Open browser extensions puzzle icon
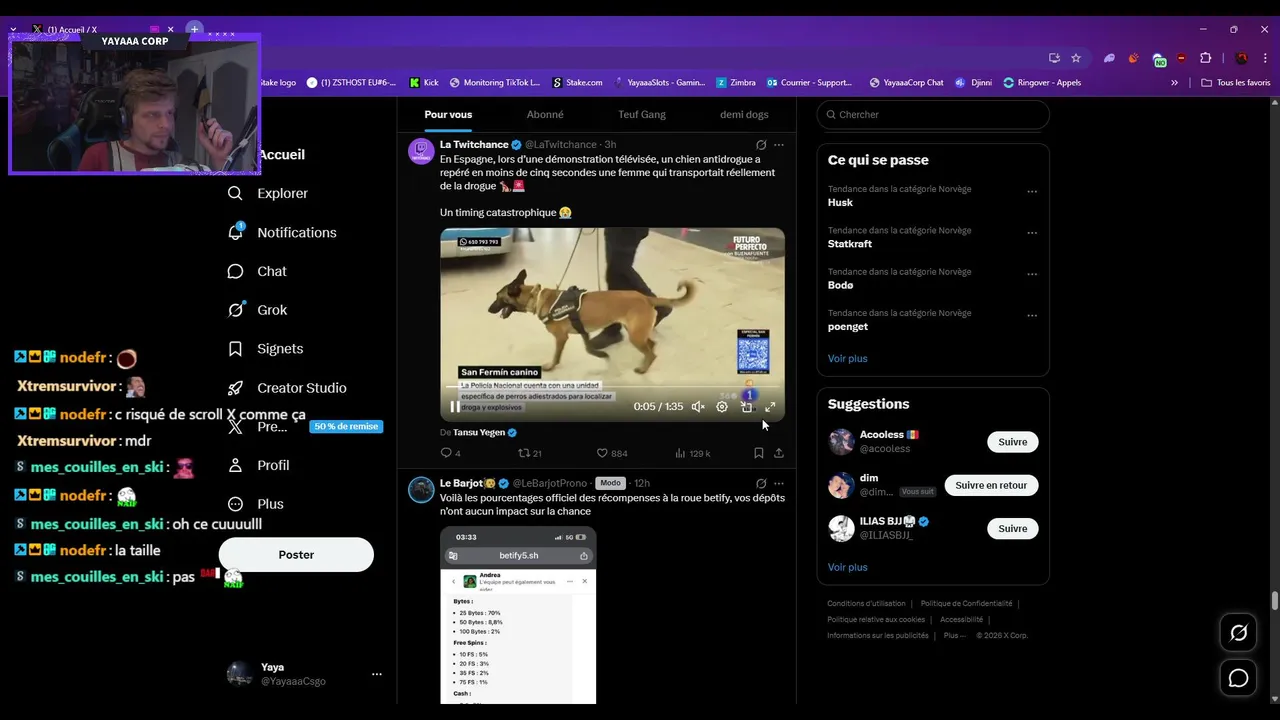 pos(1206,58)
